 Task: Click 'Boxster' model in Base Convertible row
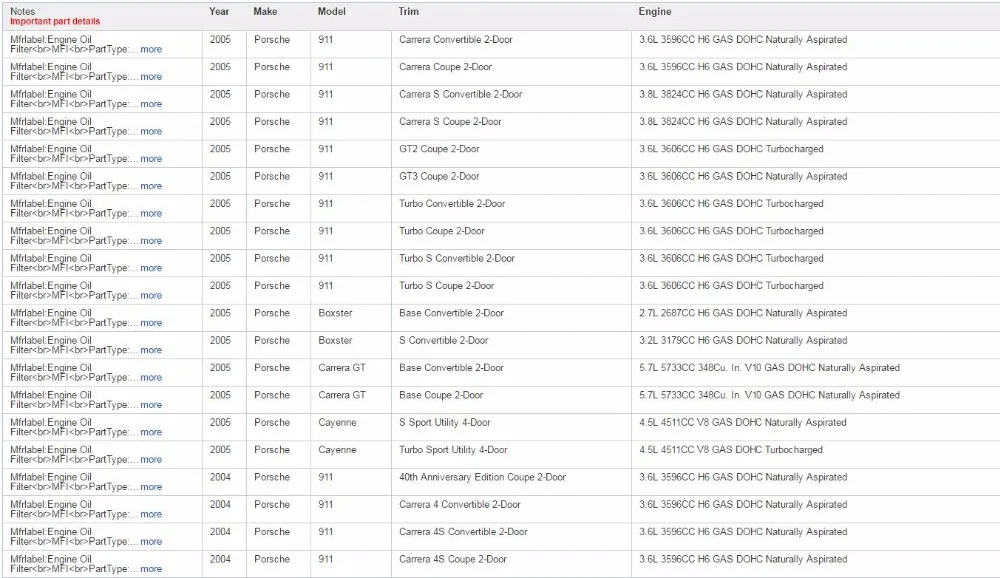pyautogui.click(x=335, y=313)
